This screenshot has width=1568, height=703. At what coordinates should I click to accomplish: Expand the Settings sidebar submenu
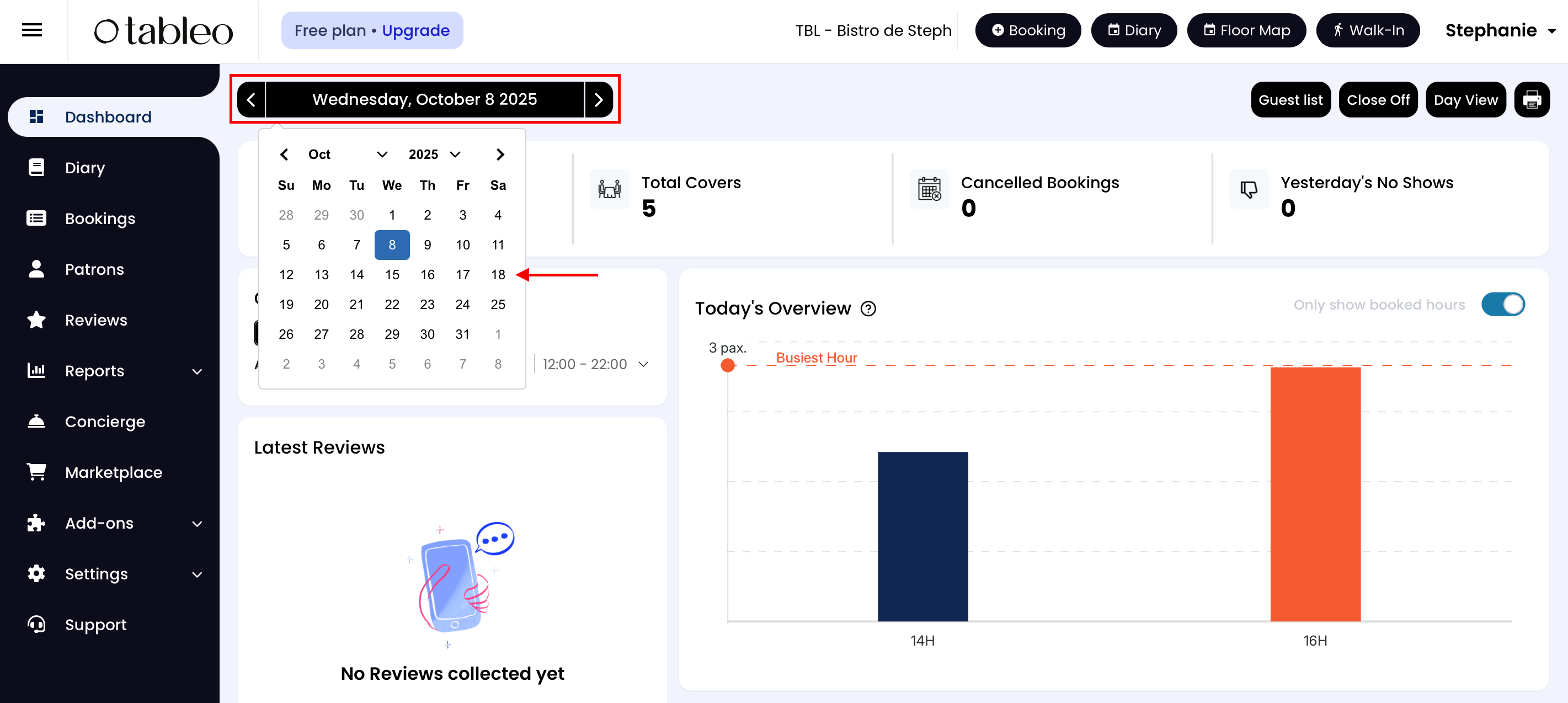tap(196, 574)
